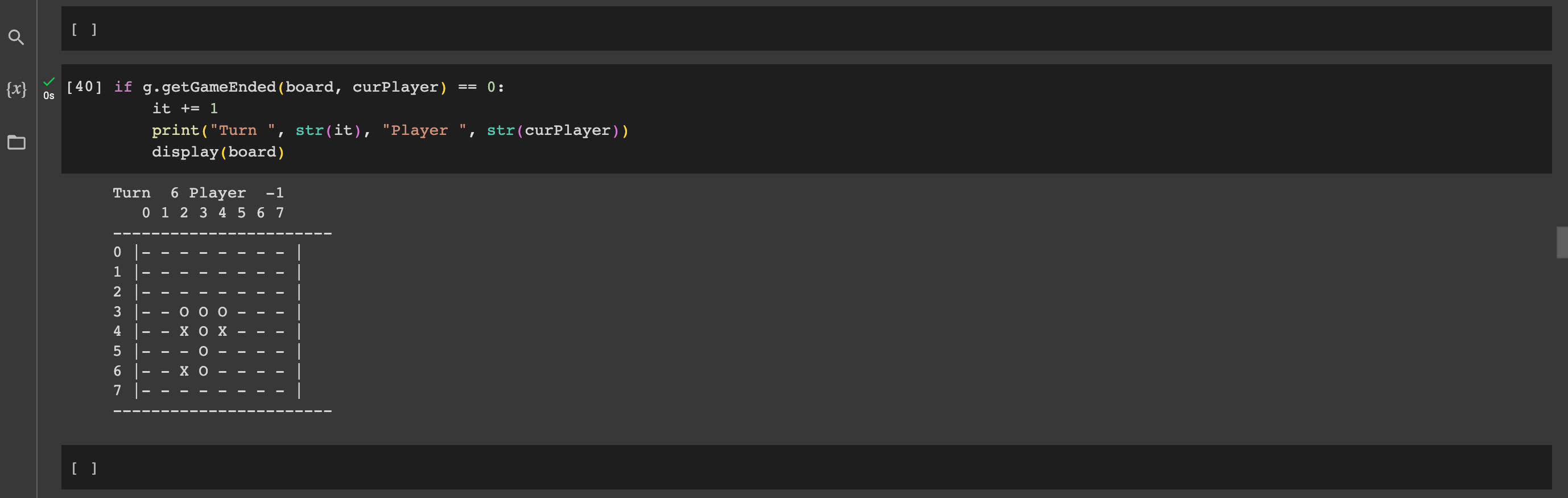
Task: Click the right-side vertical scrollbar thumb
Action: point(1562,242)
